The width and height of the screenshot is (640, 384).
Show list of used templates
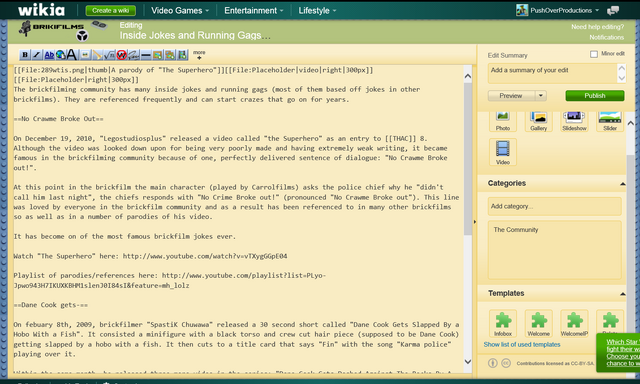(x=522, y=344)
